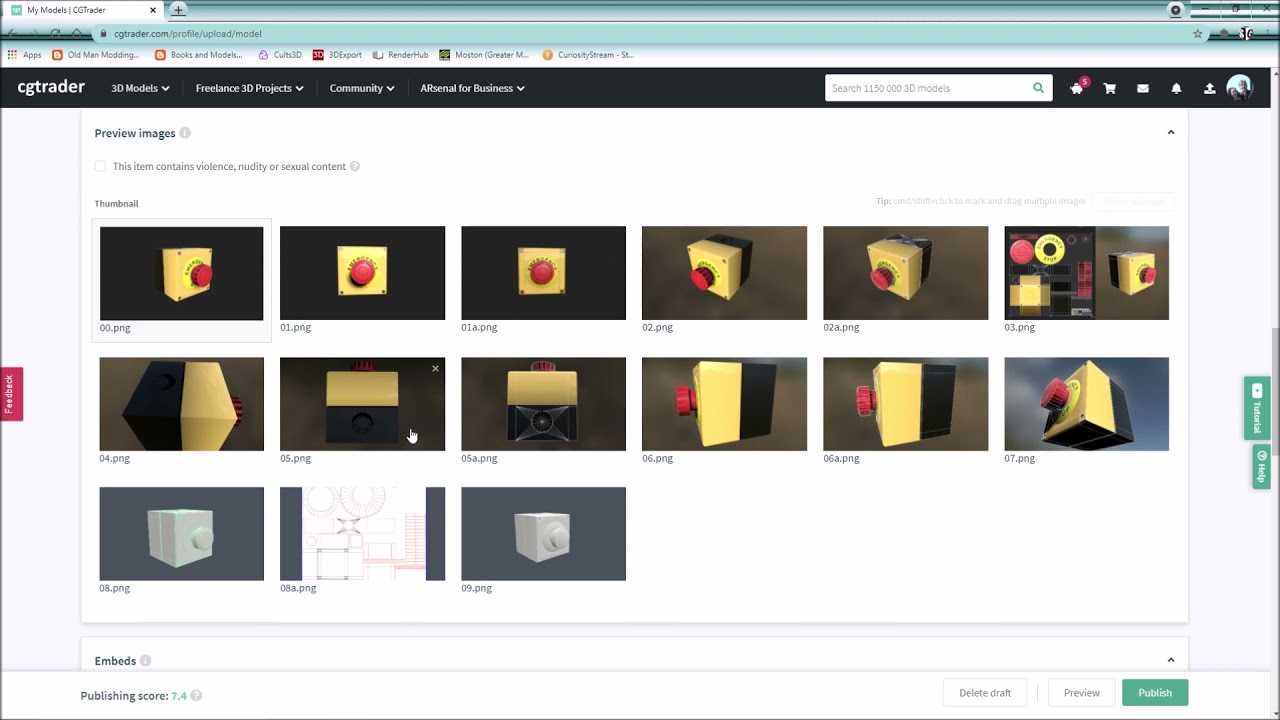Click the info icon beside violence checkbox label
1280x720 pixels.
pyautogui.click(x=355, y=167)
